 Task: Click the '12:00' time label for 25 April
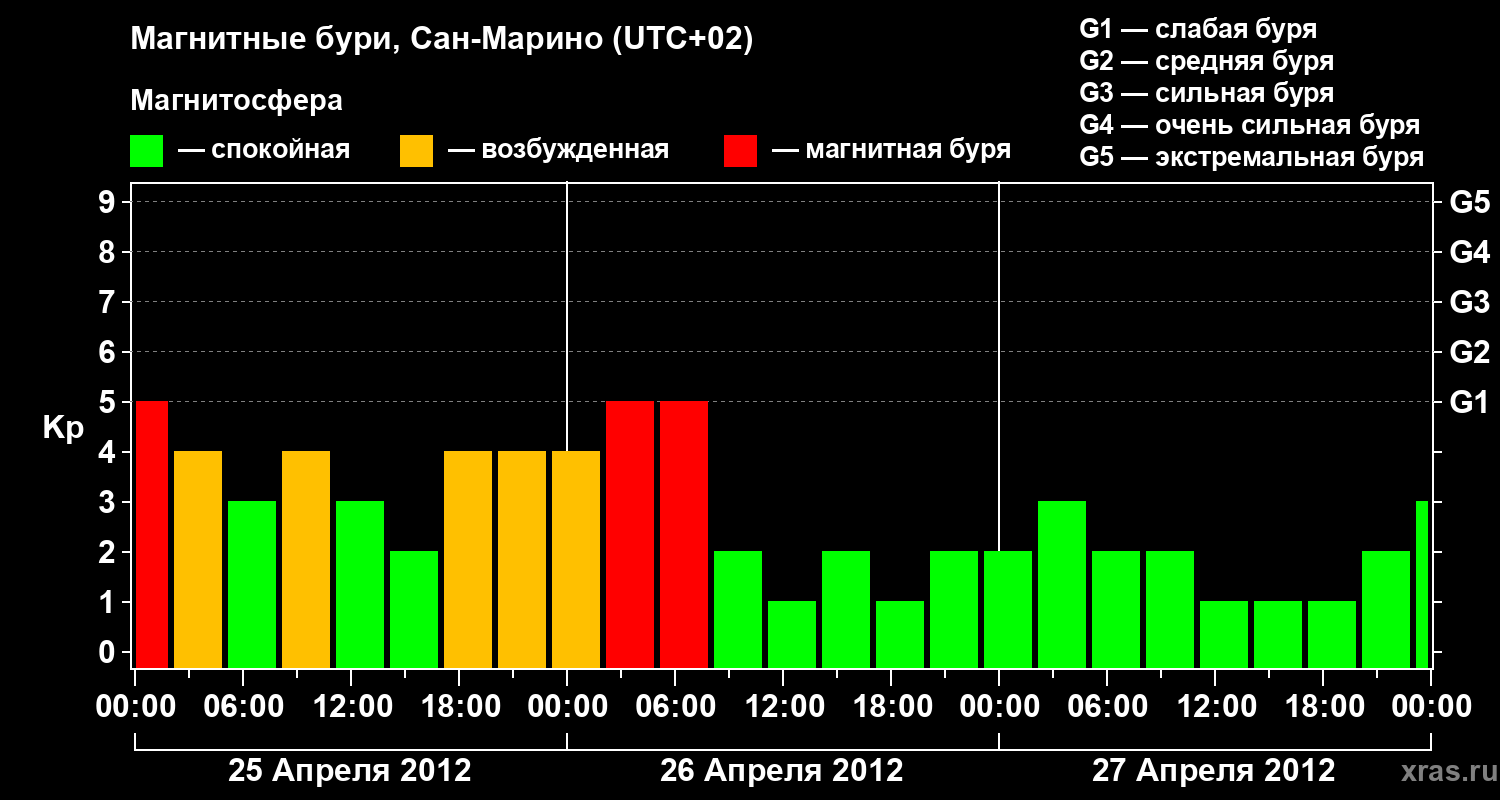[351, 706]
